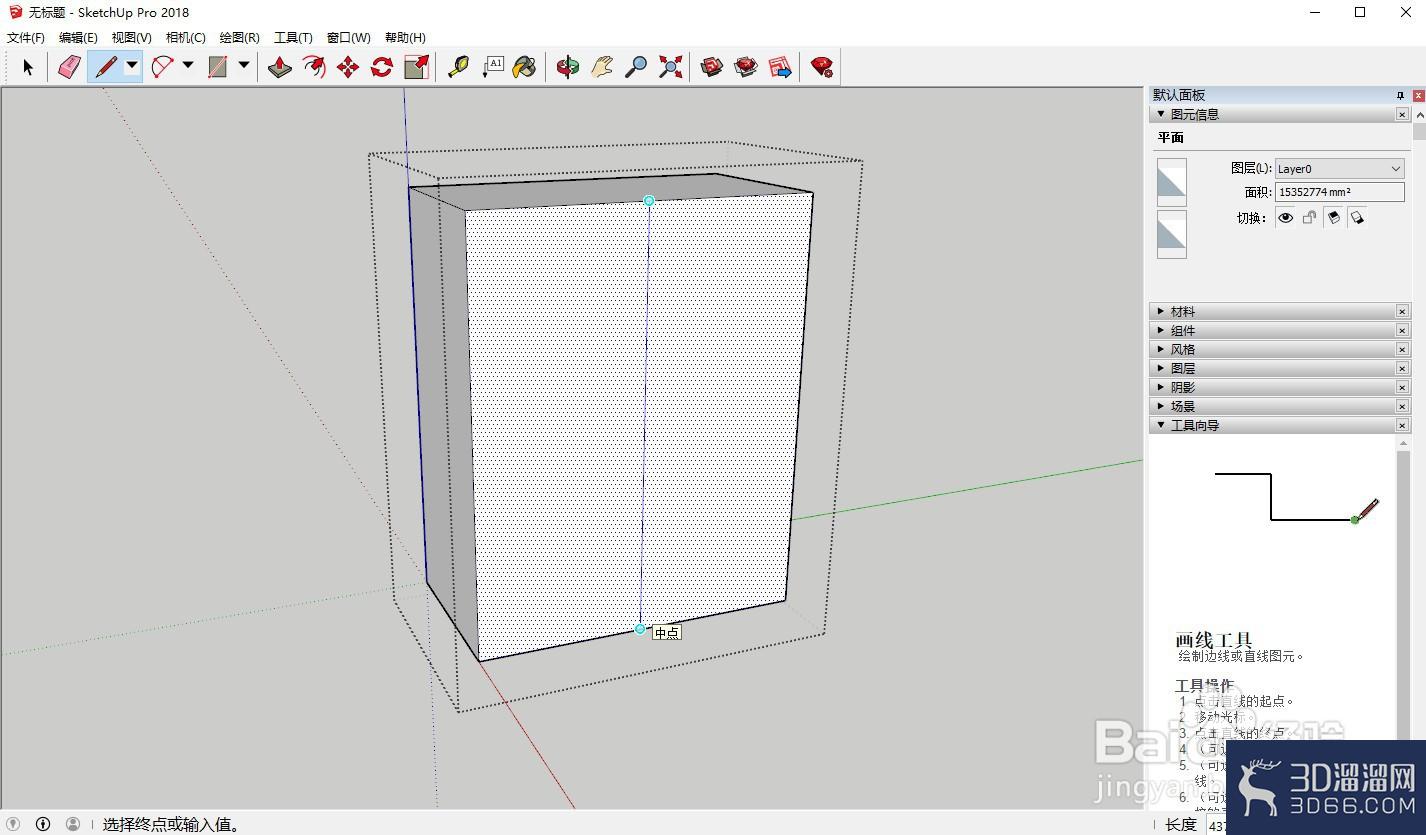This screenshot has height=835, width=1426.
Task: Pick the Tape Measure tool
Action: pyautogui.click(x=458, y=67)
